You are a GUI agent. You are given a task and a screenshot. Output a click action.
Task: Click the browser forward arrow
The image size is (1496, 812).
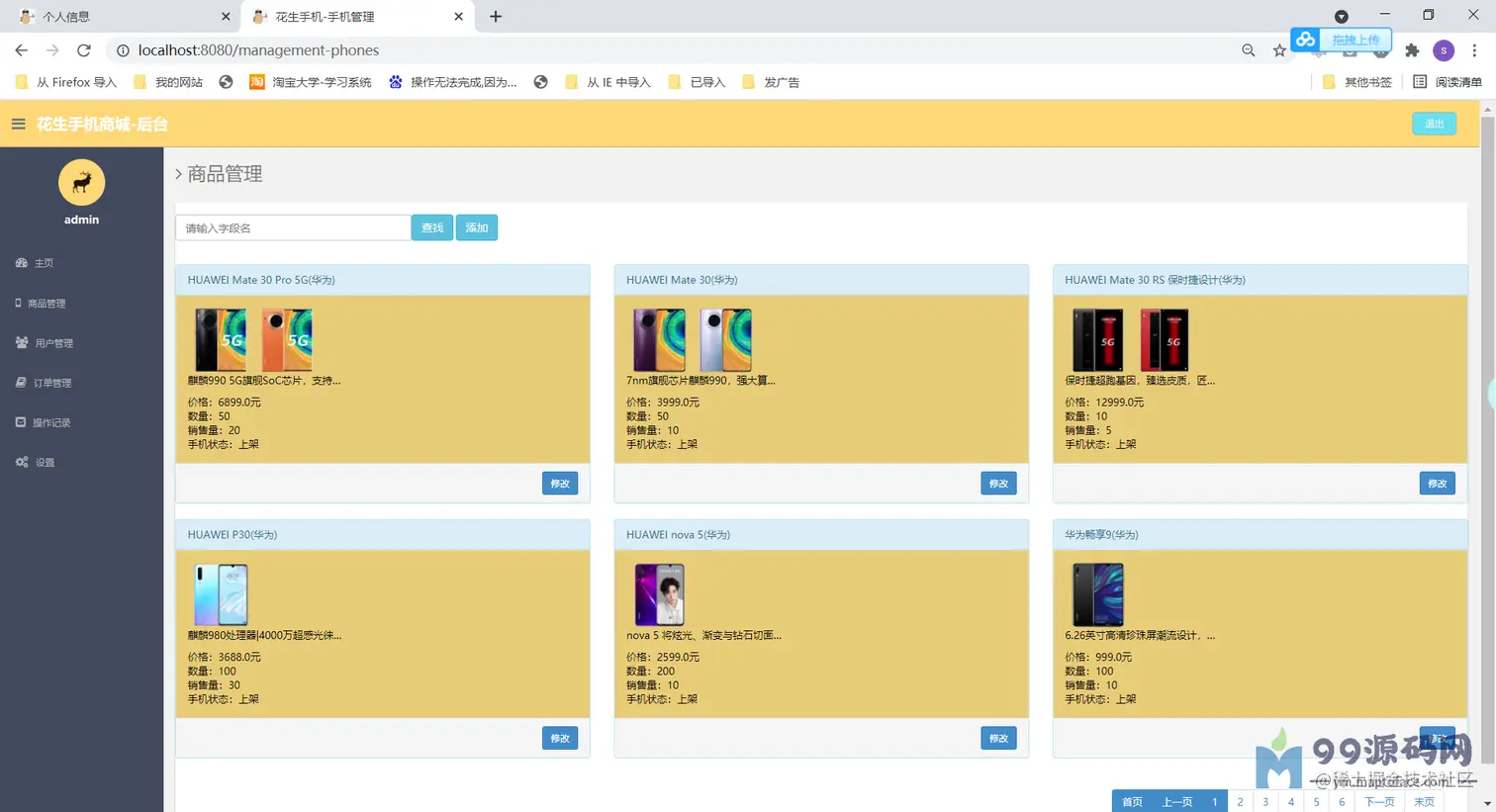(52, 50)
